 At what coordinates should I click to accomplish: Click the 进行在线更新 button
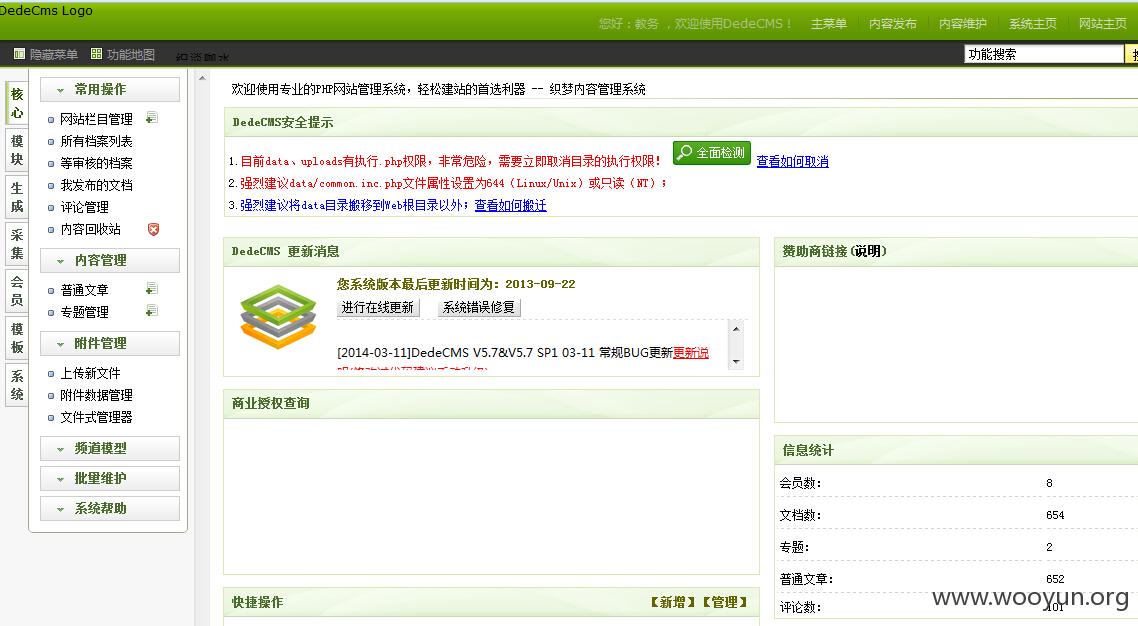[378, 308]
